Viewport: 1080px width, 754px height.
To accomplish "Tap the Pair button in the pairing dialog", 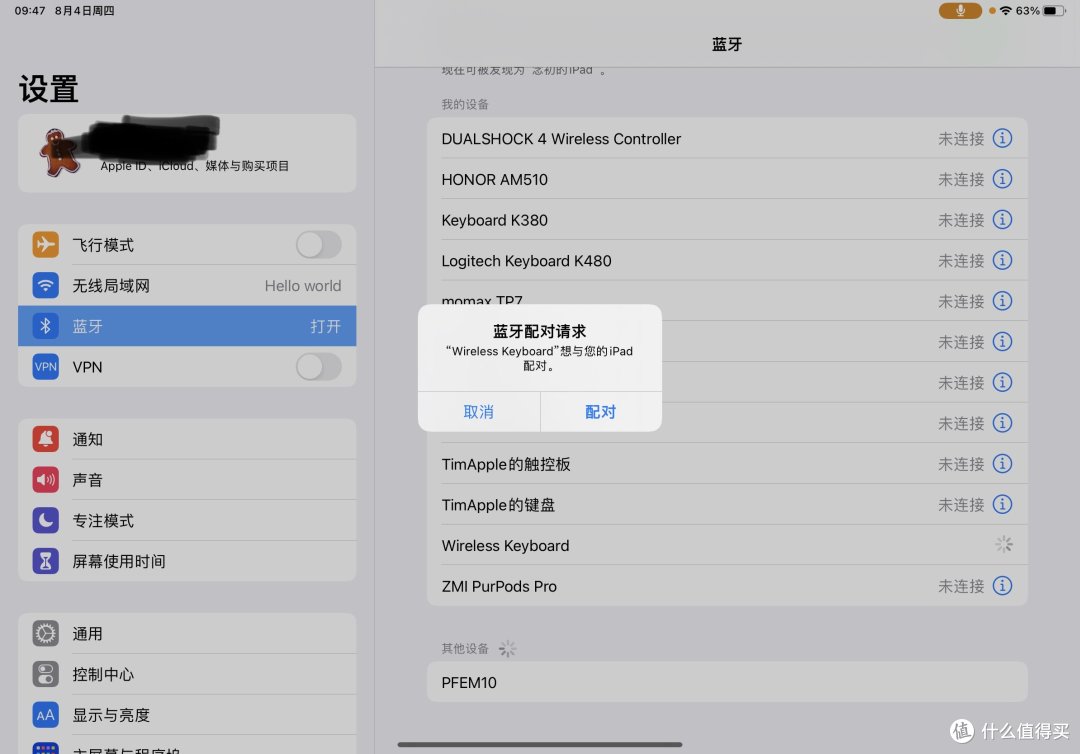I will [600, 412].
